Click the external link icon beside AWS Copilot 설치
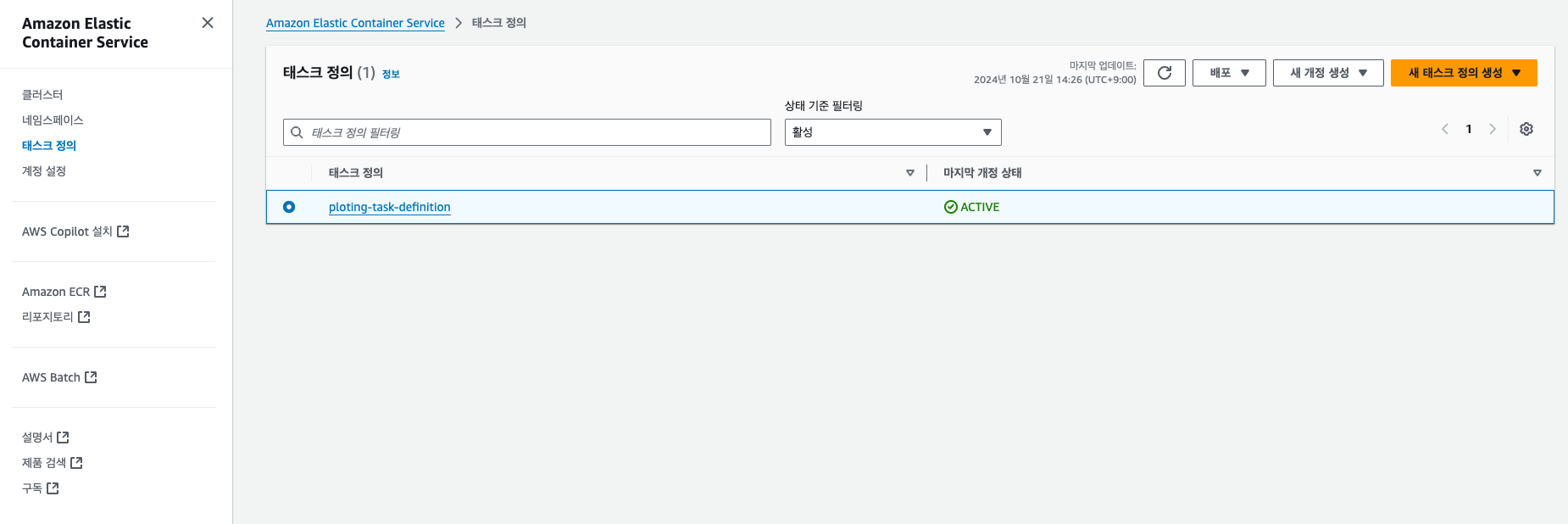Image resolution: width=1568 pixels, height=524 pixels. click(x=123, y=231)
